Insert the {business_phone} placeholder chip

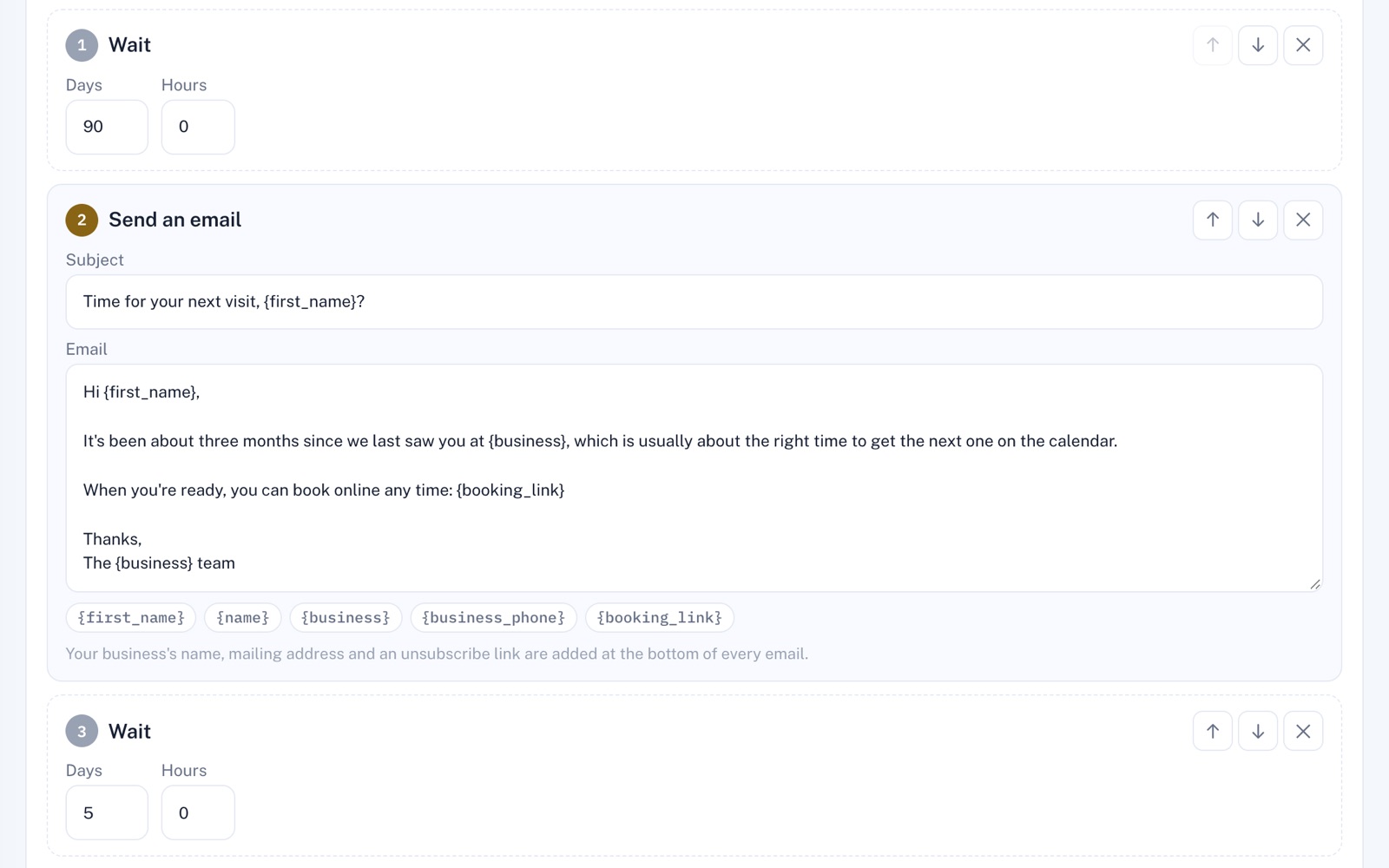[x=493, y=617]
